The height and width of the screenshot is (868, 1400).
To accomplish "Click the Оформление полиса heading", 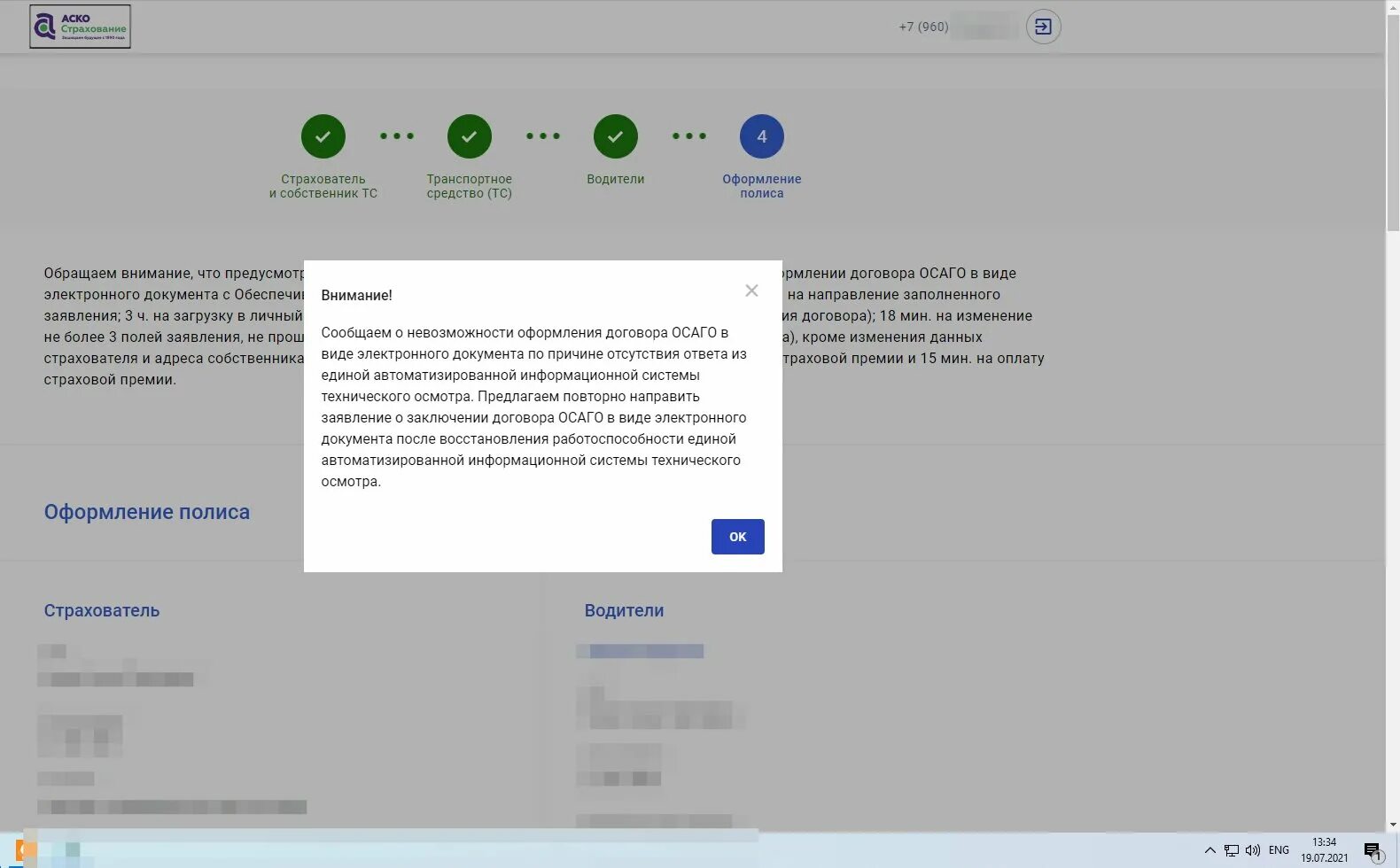I will point(147,512).
